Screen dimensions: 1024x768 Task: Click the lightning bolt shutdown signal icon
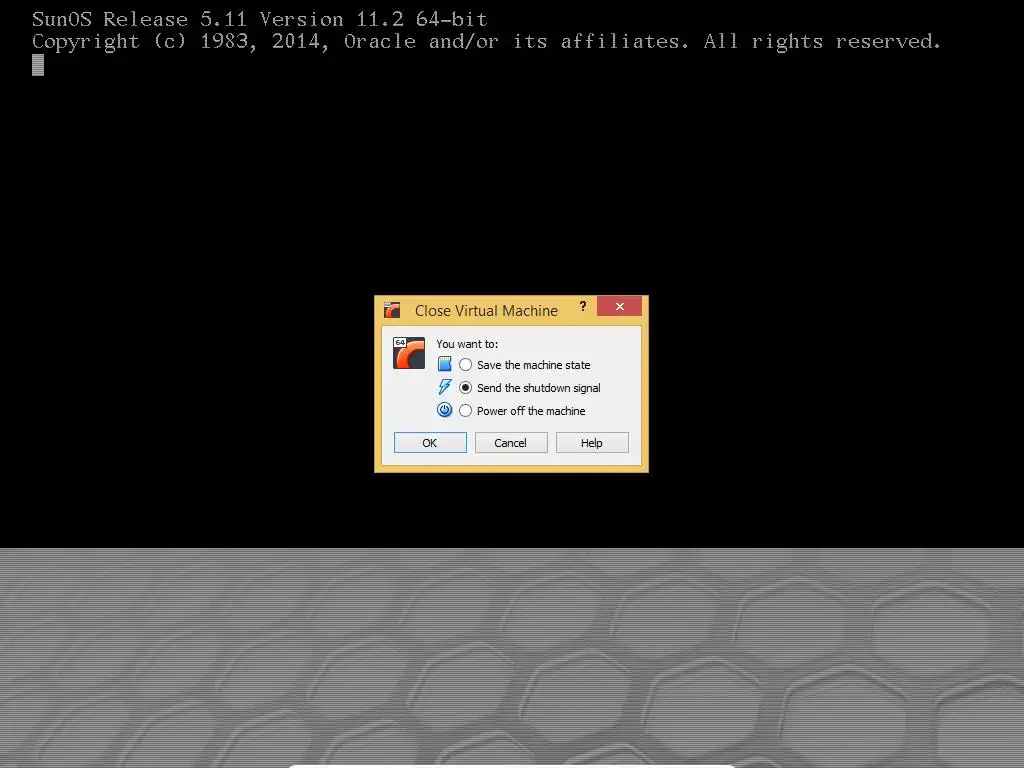(444, 387)
